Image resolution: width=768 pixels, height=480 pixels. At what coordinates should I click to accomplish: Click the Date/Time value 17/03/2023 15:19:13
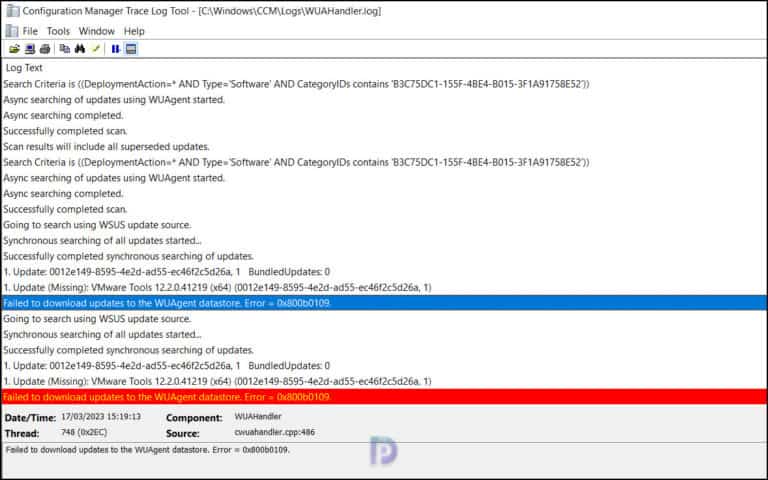101,417
